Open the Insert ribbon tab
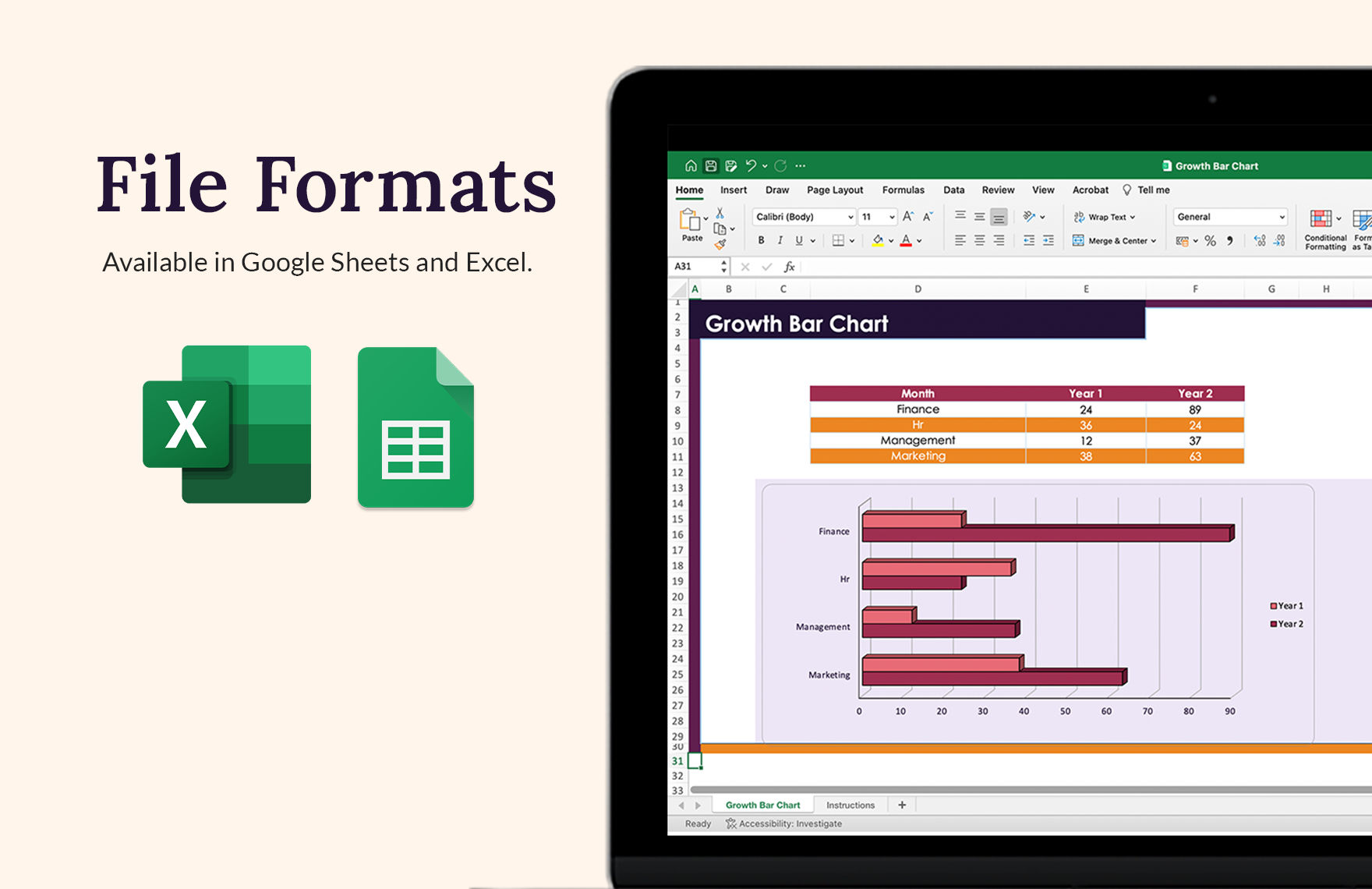The height and width of the screenshot is (889, 1372). click(734, 189)
